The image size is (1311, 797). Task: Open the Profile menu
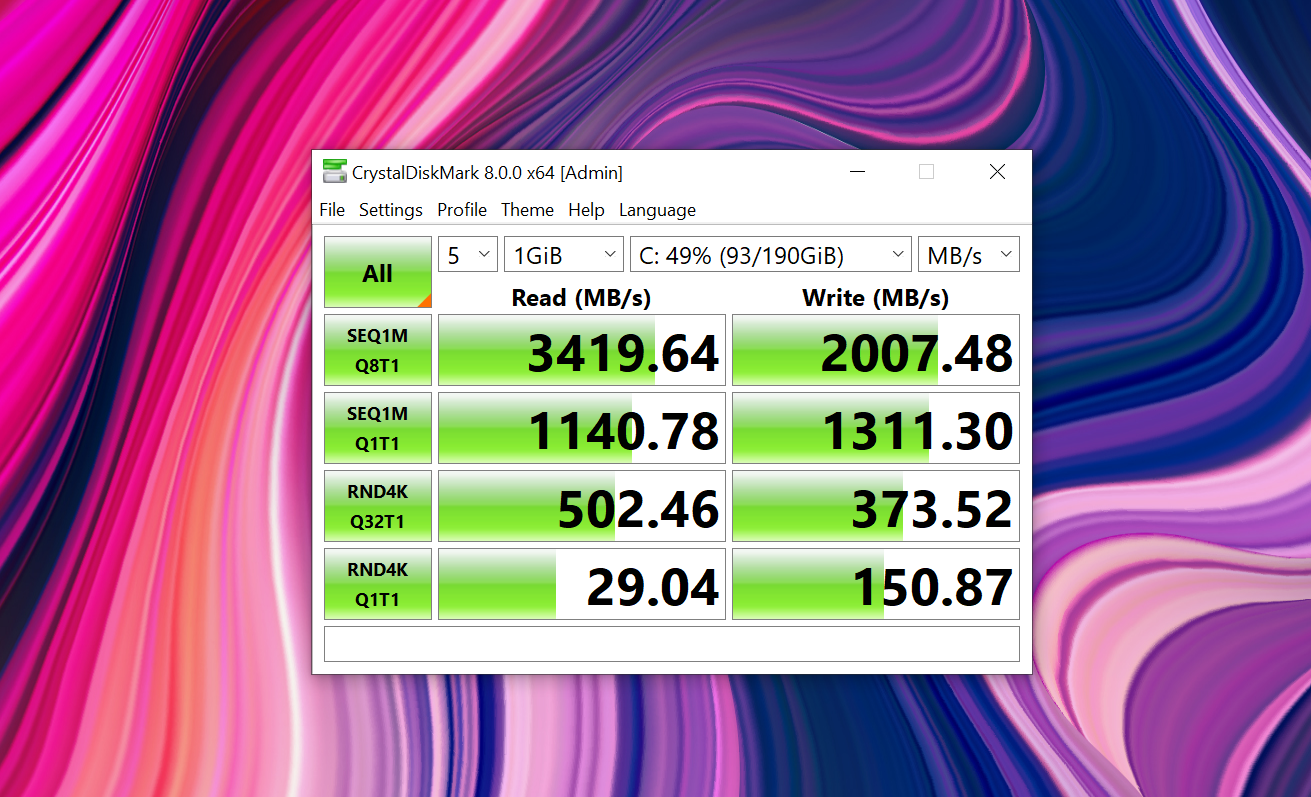click(x=462, y=210)
